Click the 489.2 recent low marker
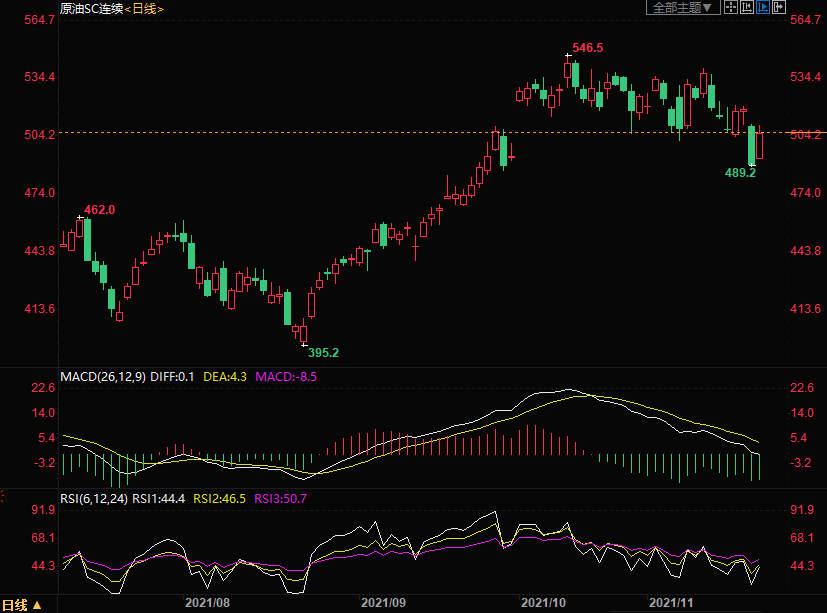Image resolution: width=827 pixels, height=613 pixels. 740,173
